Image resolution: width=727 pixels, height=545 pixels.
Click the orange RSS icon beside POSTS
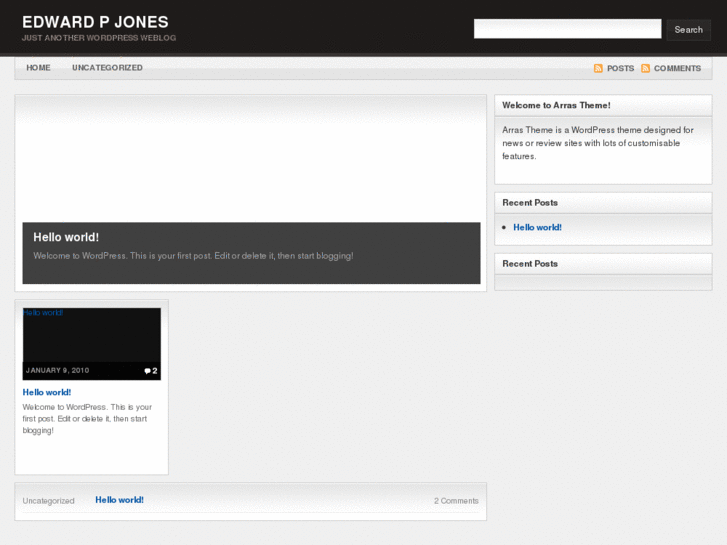click(598, 69)
